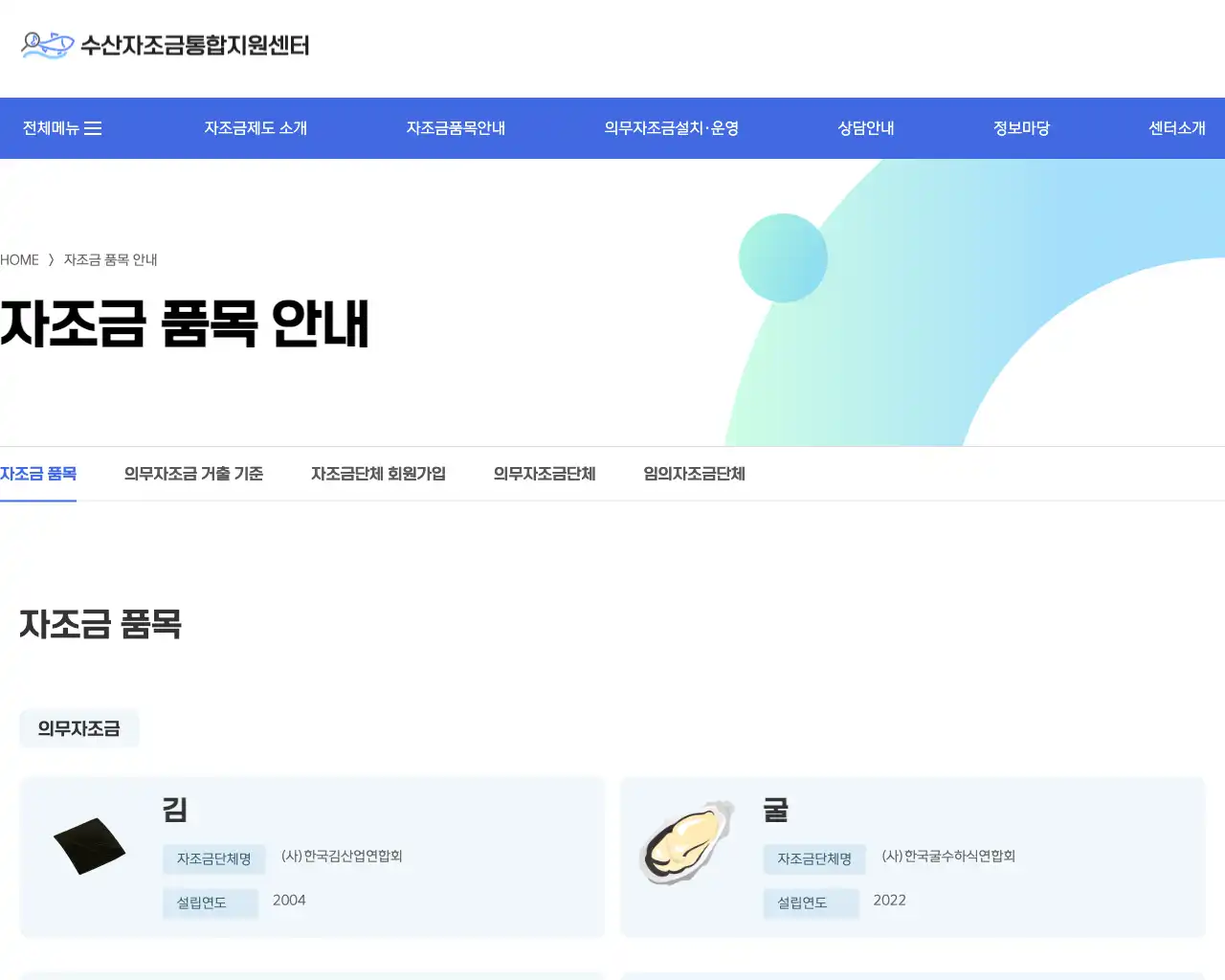Click the fish logo of 수산자조금통합지원센터
The image size is (1225, 980).
coord(44,44)
